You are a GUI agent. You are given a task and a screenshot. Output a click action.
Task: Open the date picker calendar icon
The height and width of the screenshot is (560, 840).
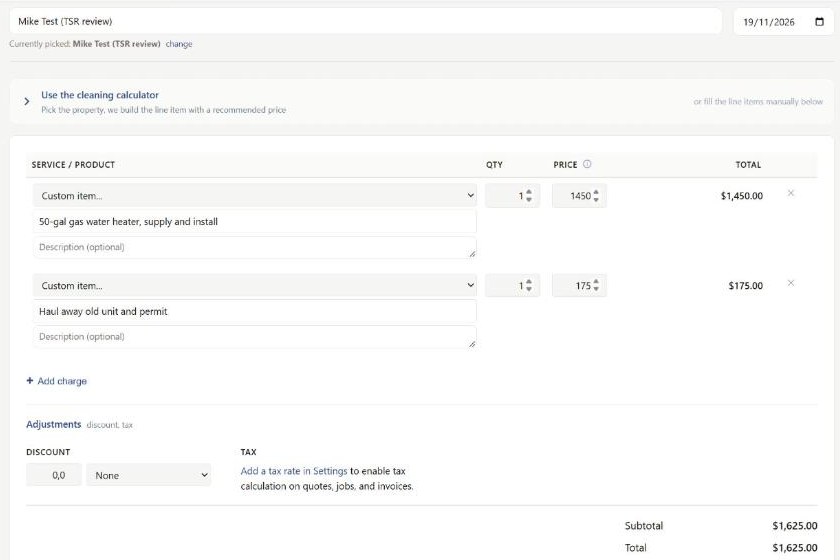pos(819,22)
